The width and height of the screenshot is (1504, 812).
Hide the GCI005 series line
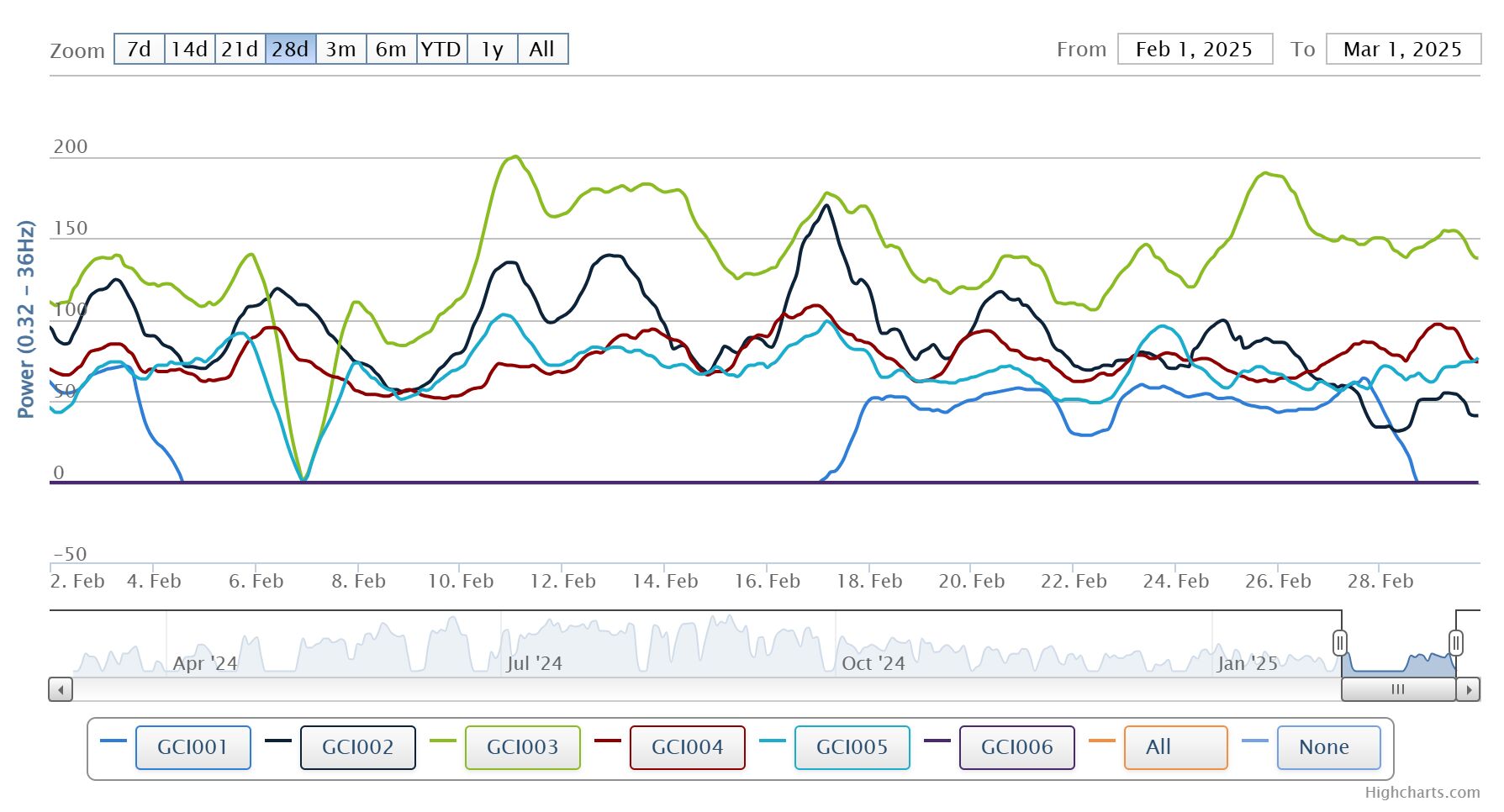[852, 747]
